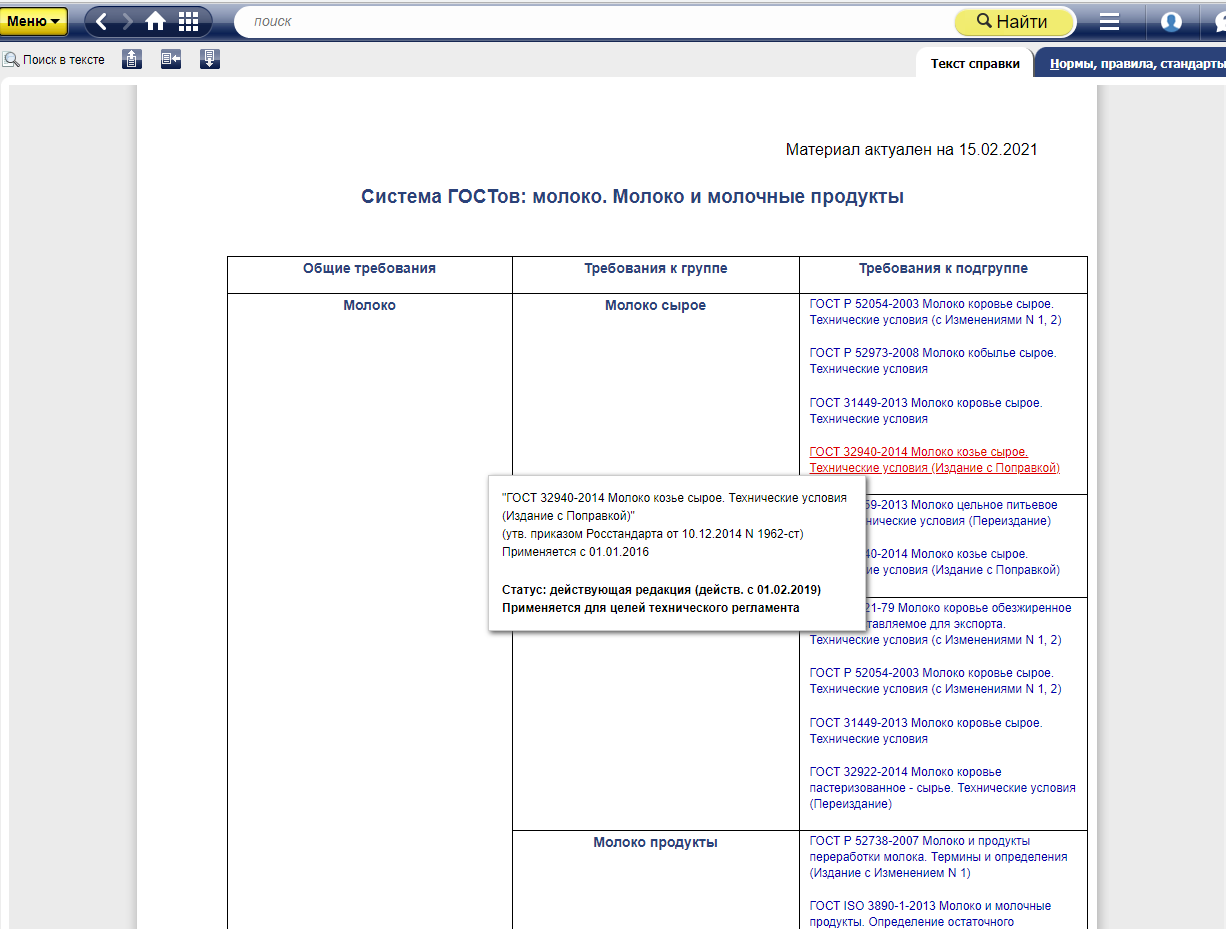Image resolution: width=1226 pixels, height=929 pixels.
Task: Go to the home page icon
Action: click(x=155, y=21)
